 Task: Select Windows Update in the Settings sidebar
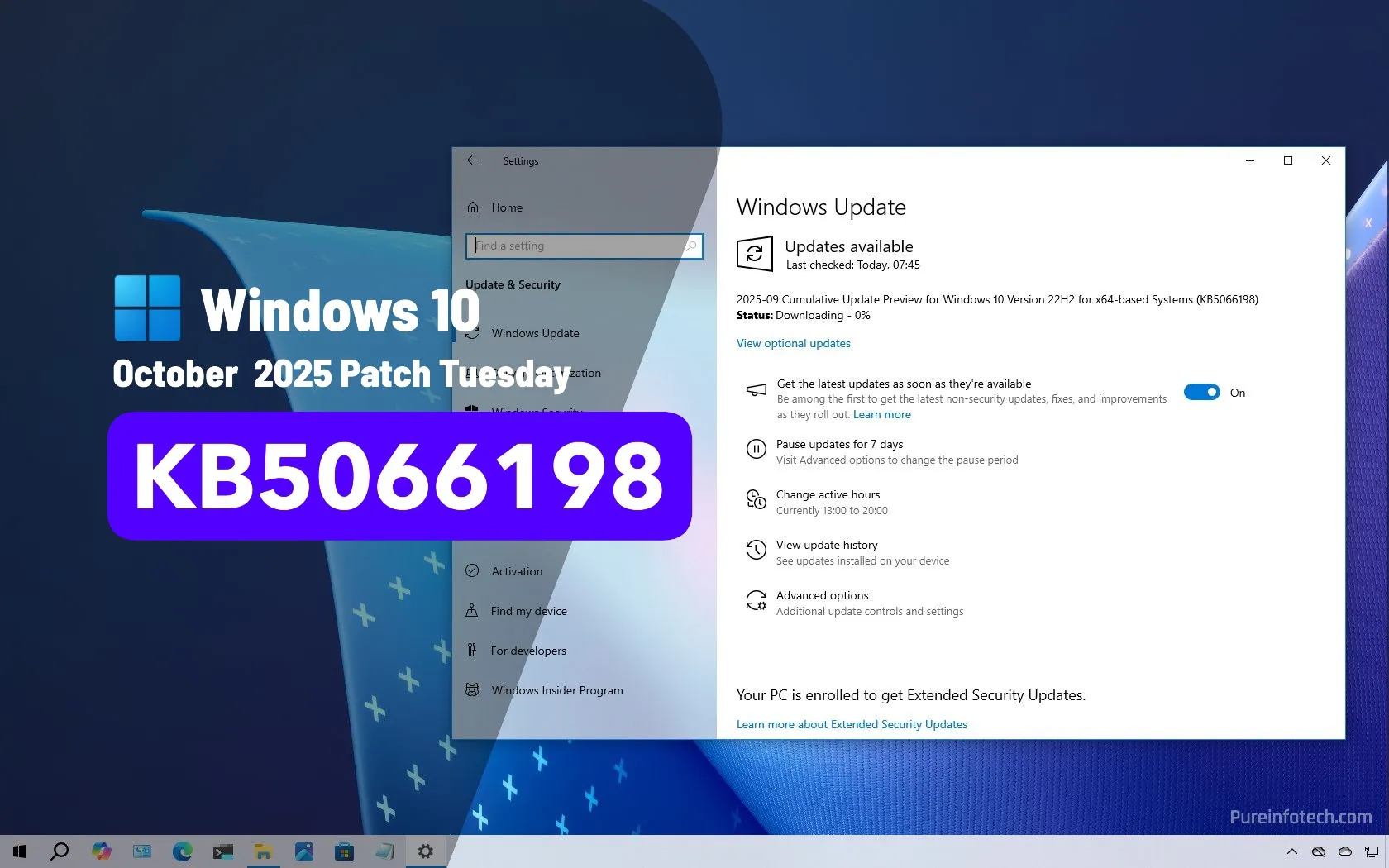[535, 333]
